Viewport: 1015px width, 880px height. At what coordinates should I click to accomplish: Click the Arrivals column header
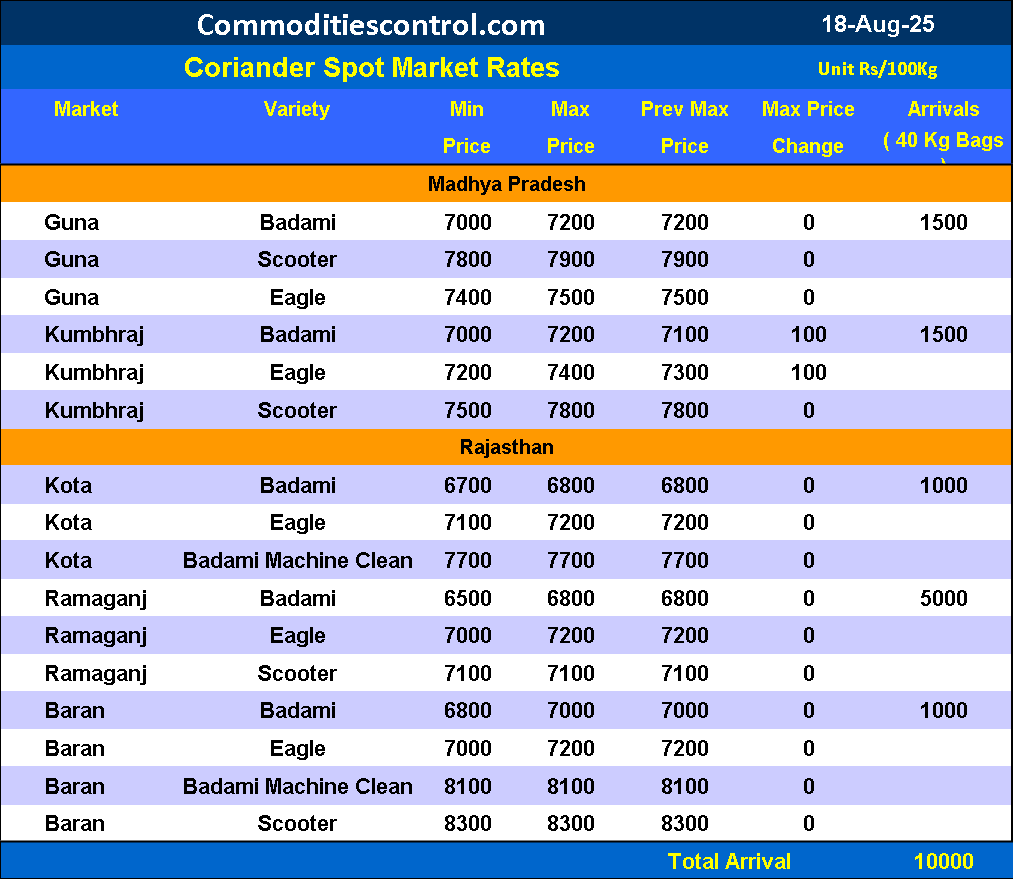coord(943,110)
